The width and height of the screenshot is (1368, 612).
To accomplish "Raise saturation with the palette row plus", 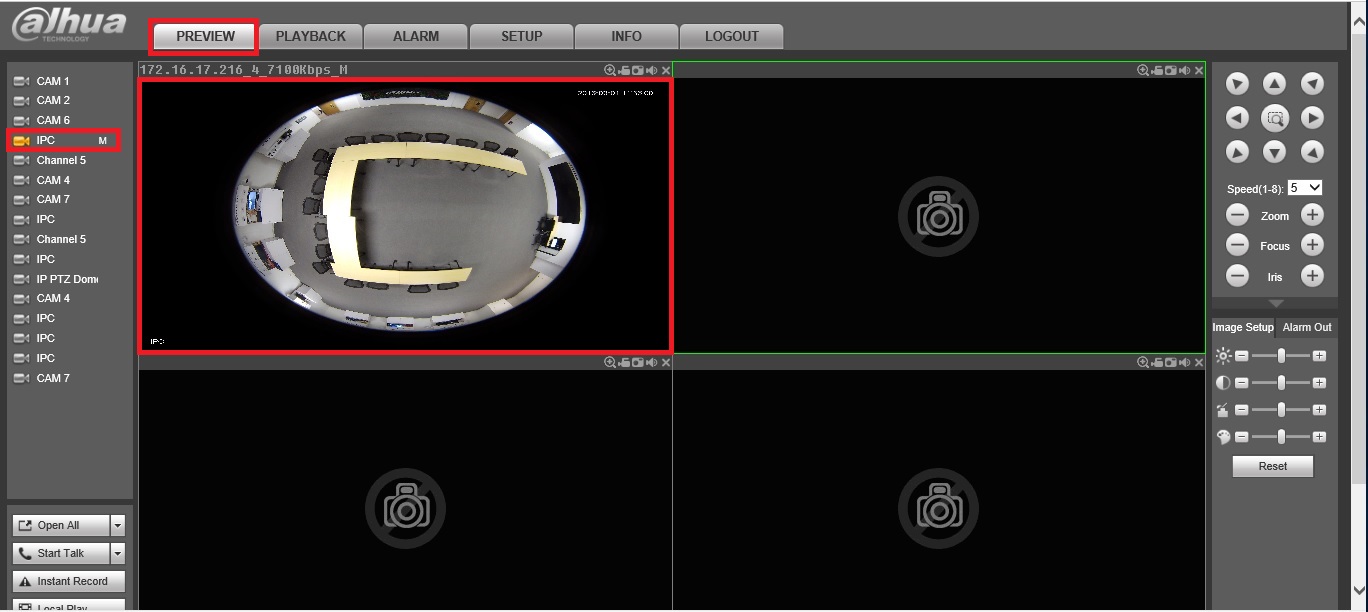I will pyautogui.click(x=1319, y=437).
